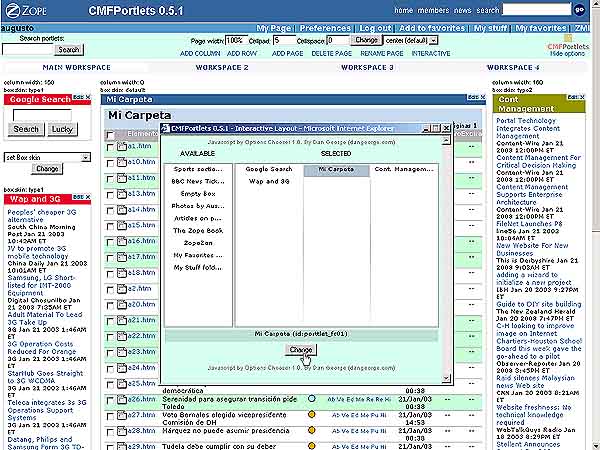Click the Lucky button in Google Search portlet

coord(62,129)
